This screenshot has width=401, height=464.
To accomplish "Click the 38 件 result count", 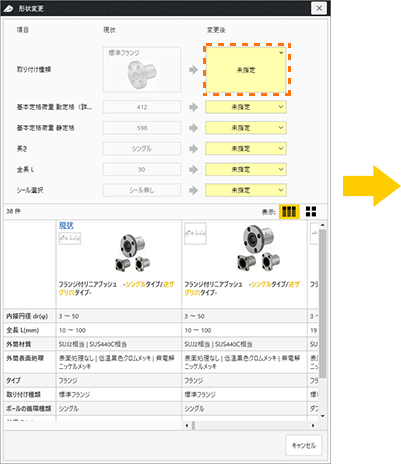I will tap(13, 211).
